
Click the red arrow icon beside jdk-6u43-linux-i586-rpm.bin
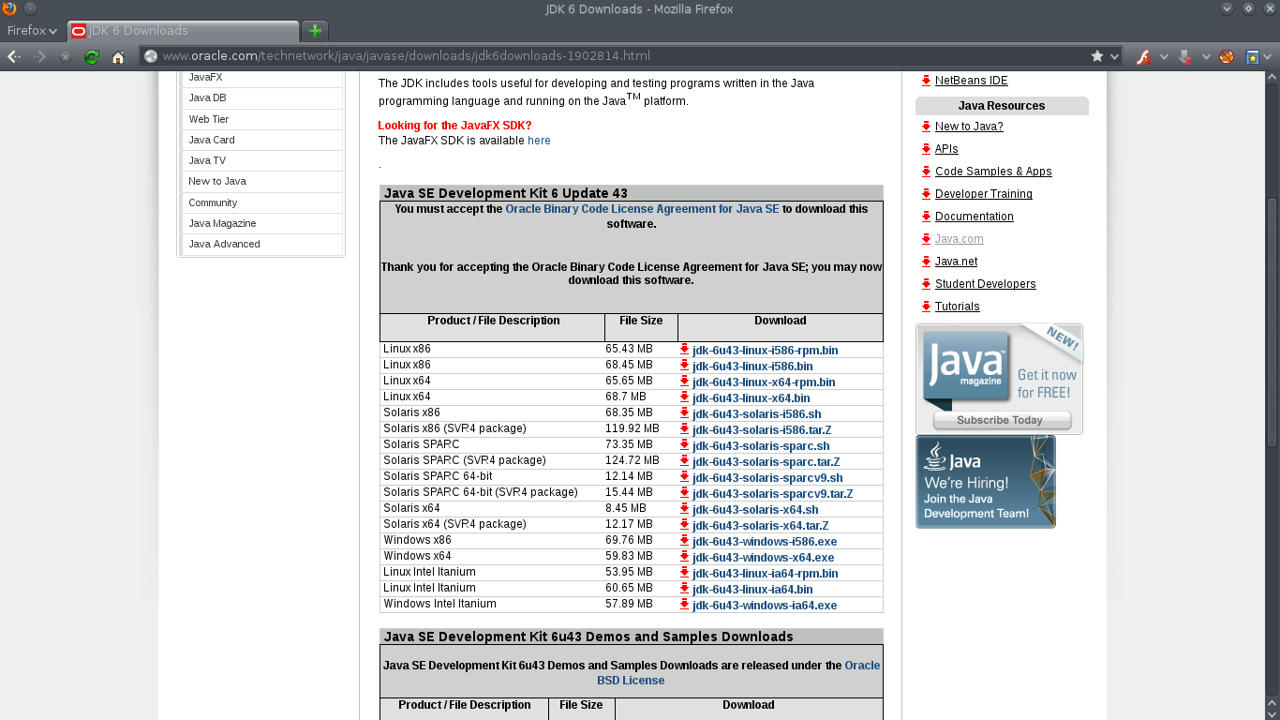pyautogui.click(x=685, y=350)
